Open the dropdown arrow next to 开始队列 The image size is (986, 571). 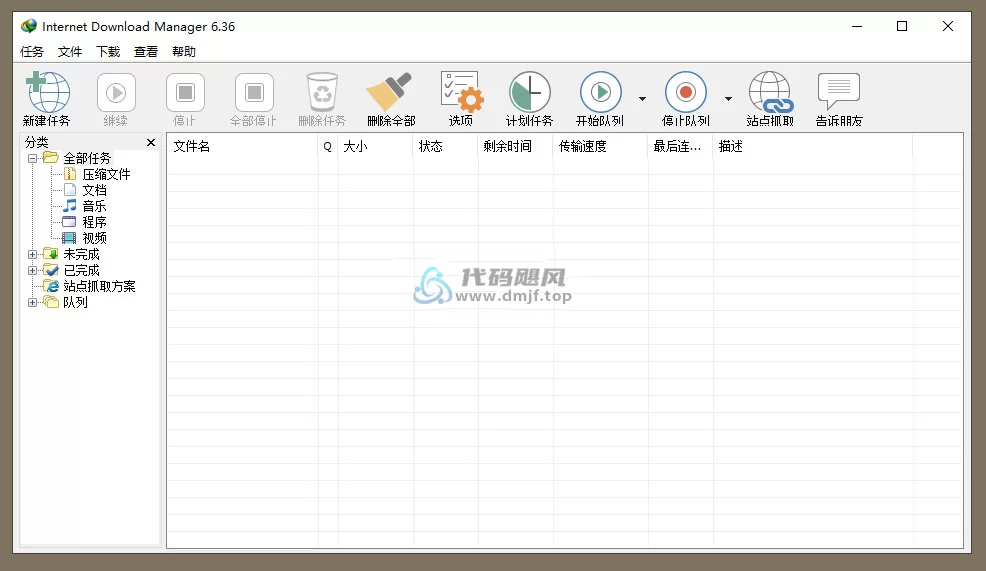click(642, 99)
